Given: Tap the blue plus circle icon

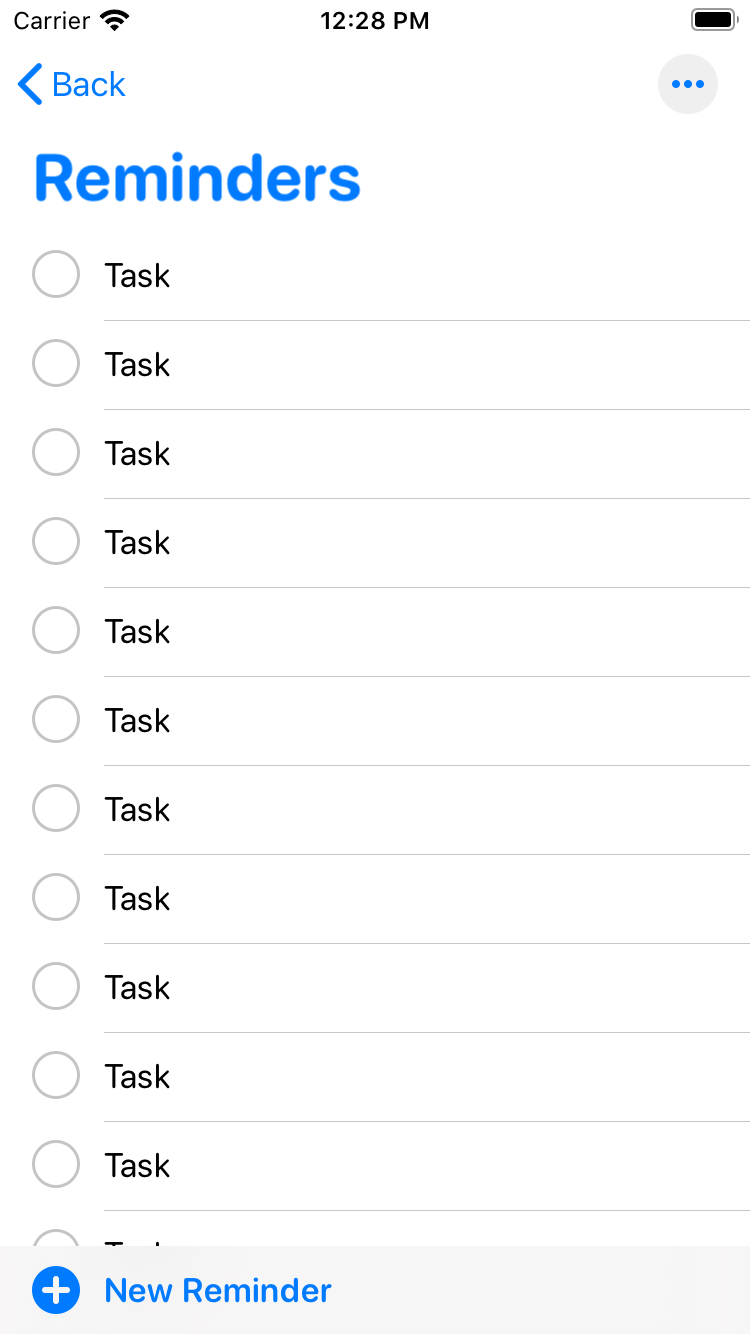Looking at the screenshot, I should (x=56, y=1290).
